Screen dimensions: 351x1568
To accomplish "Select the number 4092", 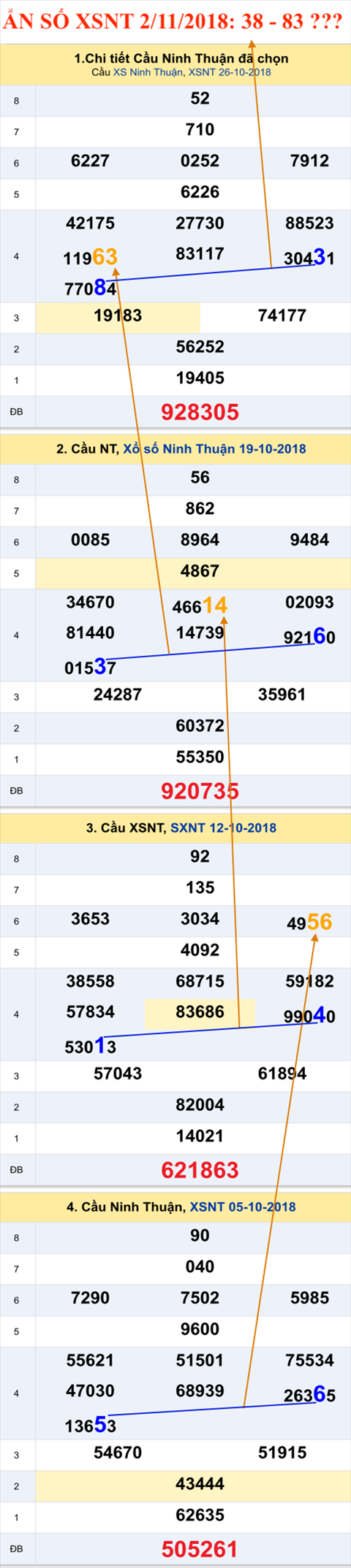I will click(200, 950).
